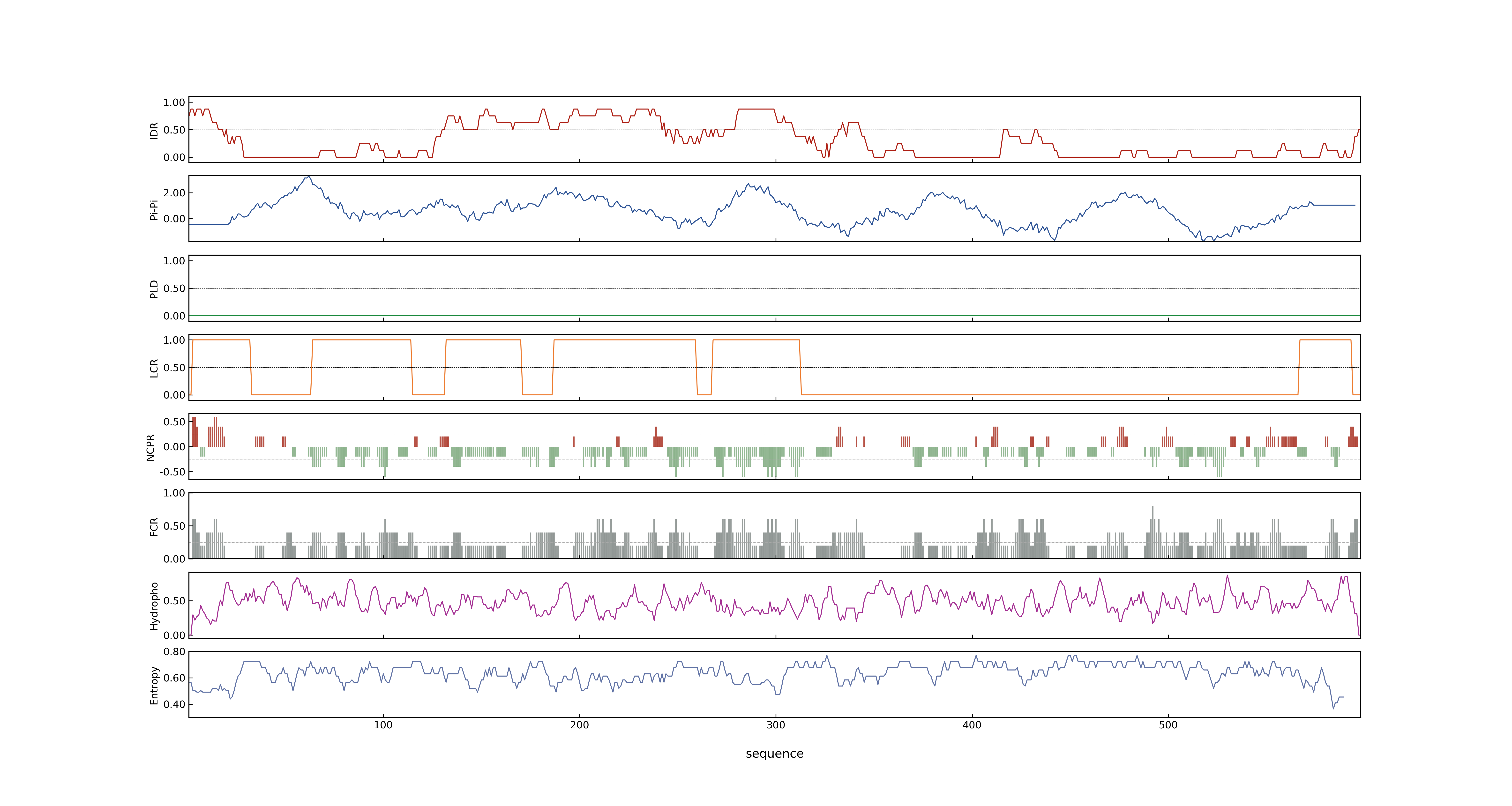The width and height of the screenshot is (1512, 806).
Task: Click the 1.00 tick of the IDR panel
Action: [174, 103]
